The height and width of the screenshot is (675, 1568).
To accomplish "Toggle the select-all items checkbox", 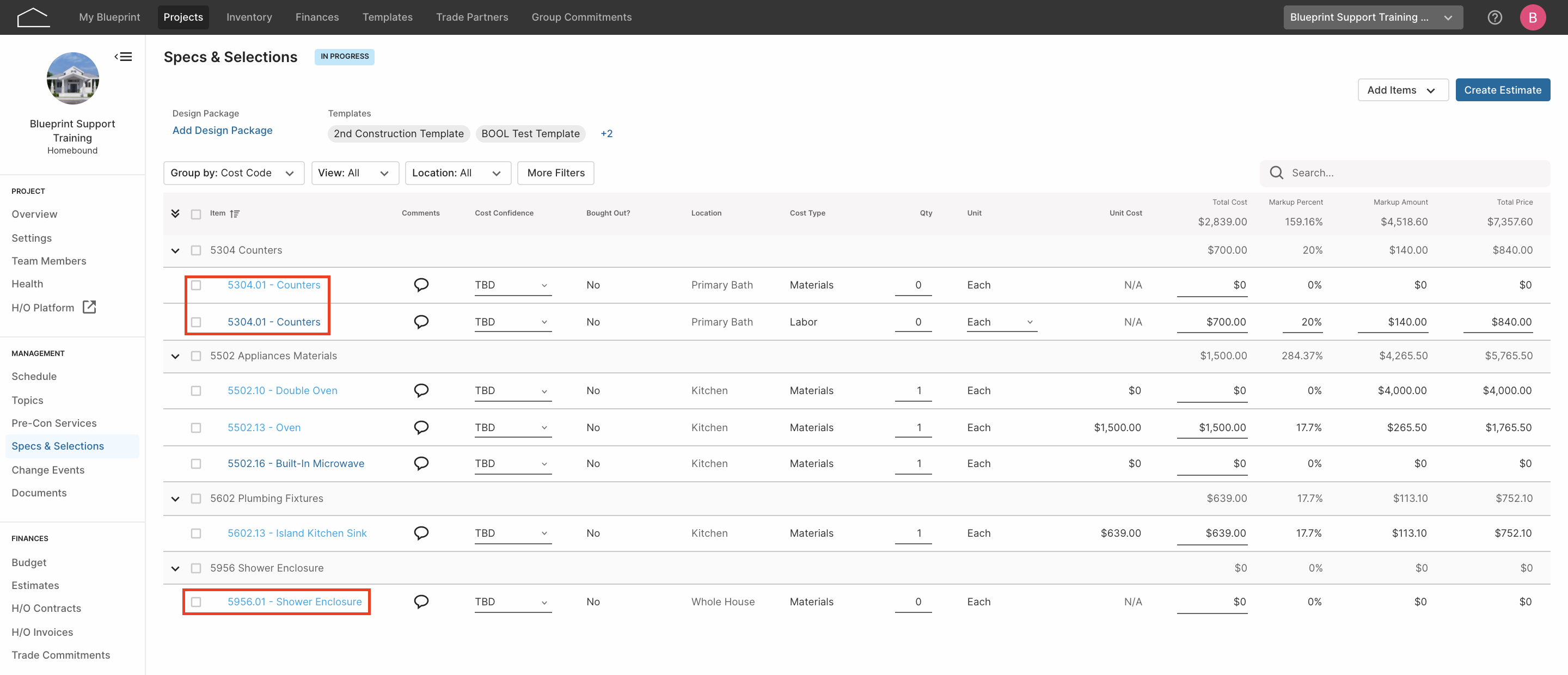I will tap(196, 214).
